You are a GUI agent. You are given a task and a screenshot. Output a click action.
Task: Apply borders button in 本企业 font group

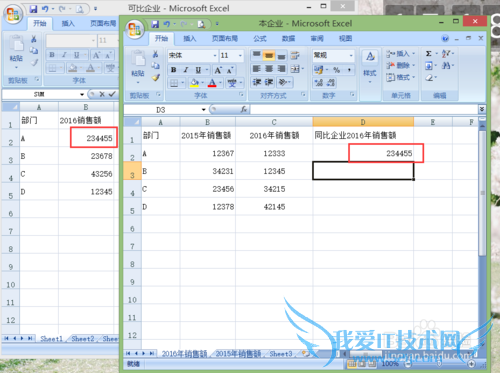pyautogui.click(x=174, y=83)
